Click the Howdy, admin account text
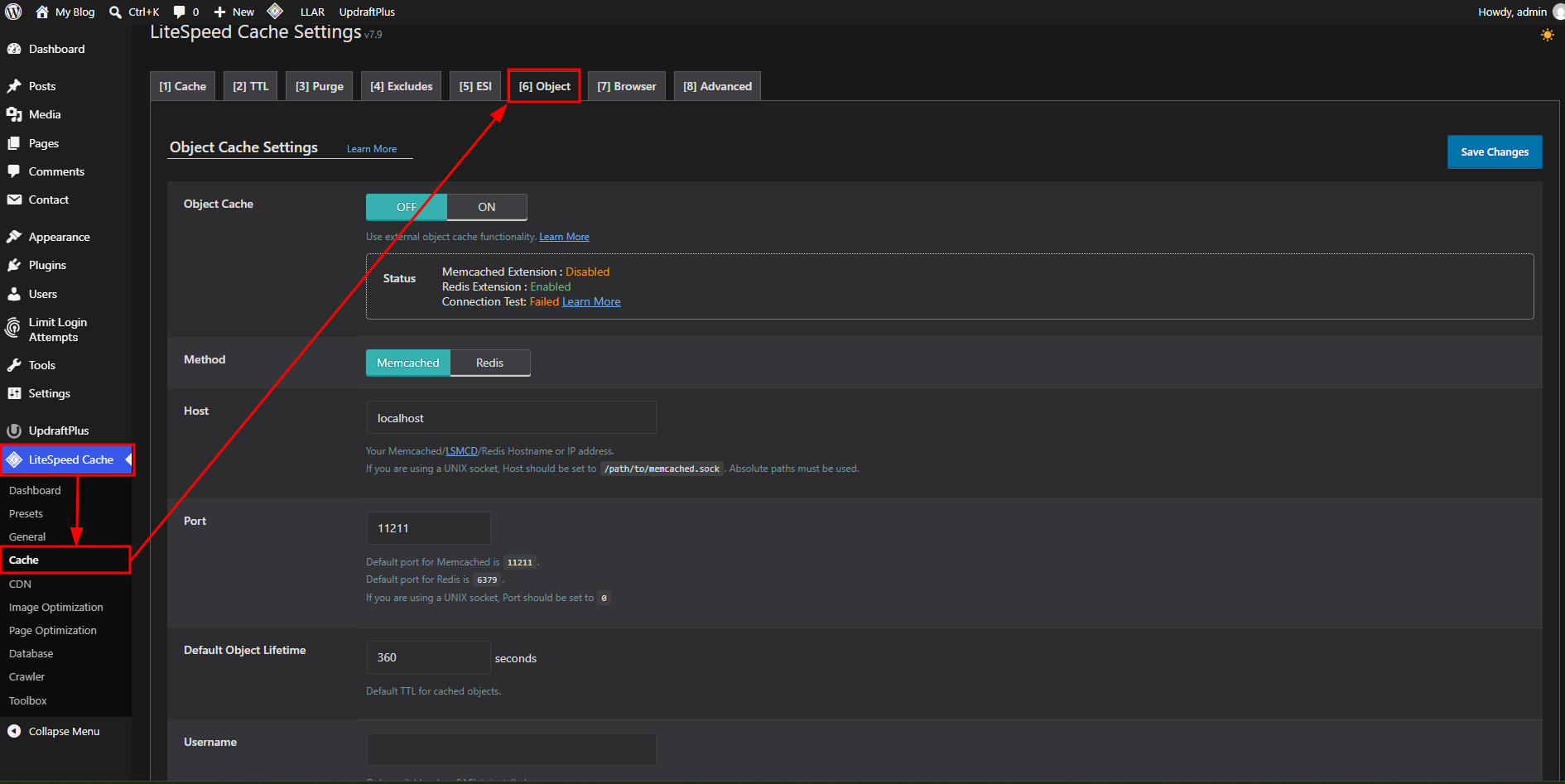Viewport: 1565px width, 784px height. pyautogui.click(x=1512, y=12)
